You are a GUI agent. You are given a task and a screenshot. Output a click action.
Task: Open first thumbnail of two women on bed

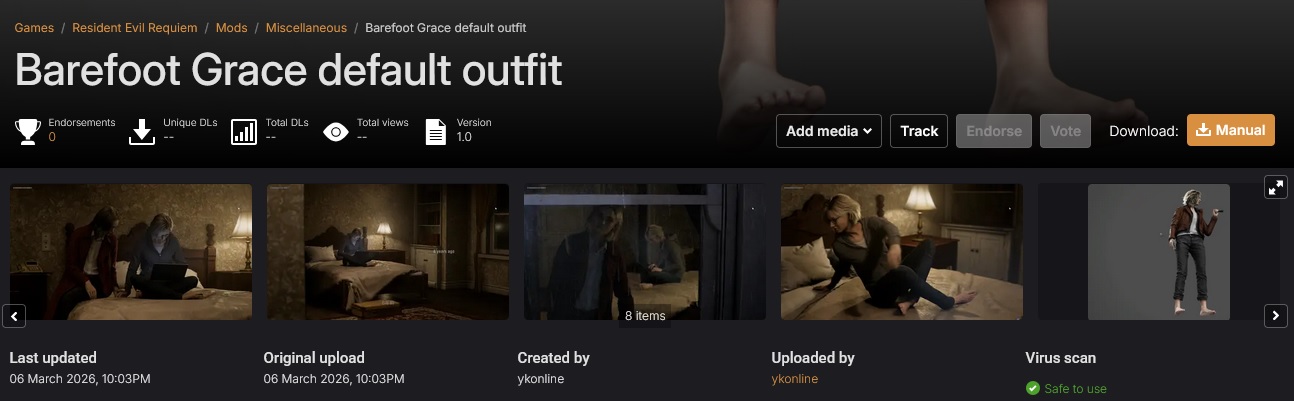131,252
